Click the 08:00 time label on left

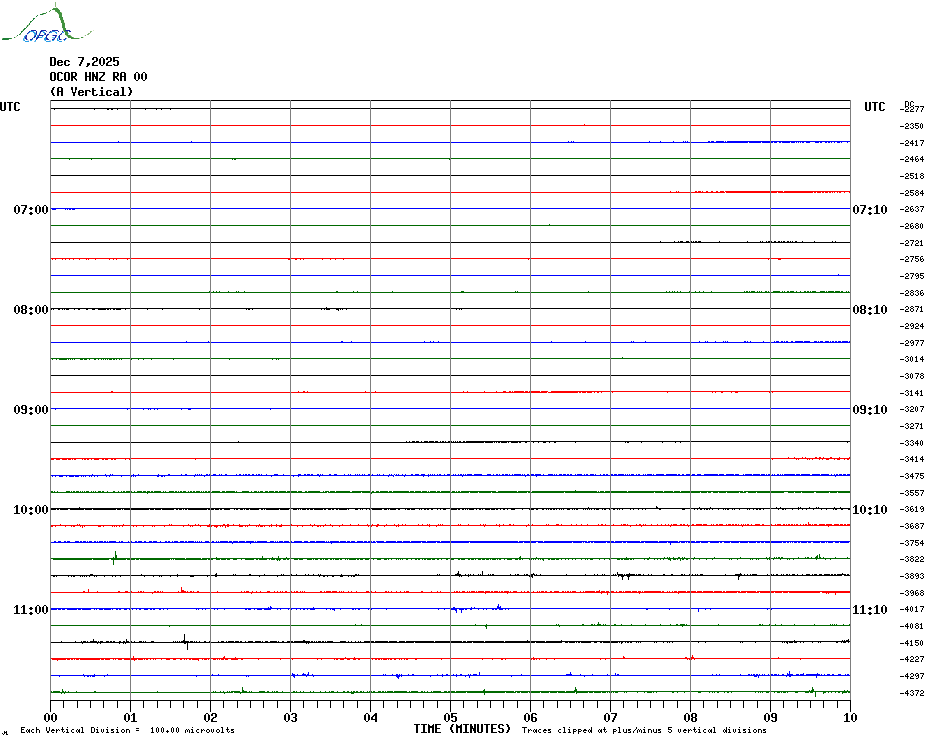(31, 310)
